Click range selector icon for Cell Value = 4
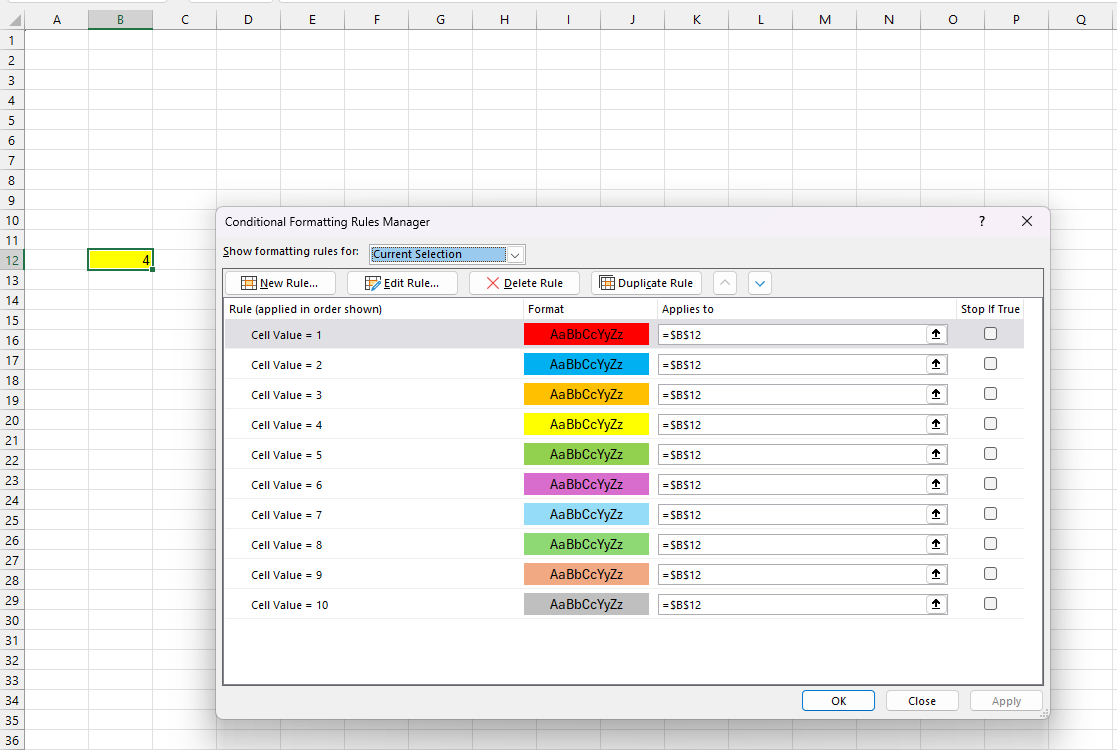Image resolution: width=1117 pixels, height=750 pixels. click(936, 425)
